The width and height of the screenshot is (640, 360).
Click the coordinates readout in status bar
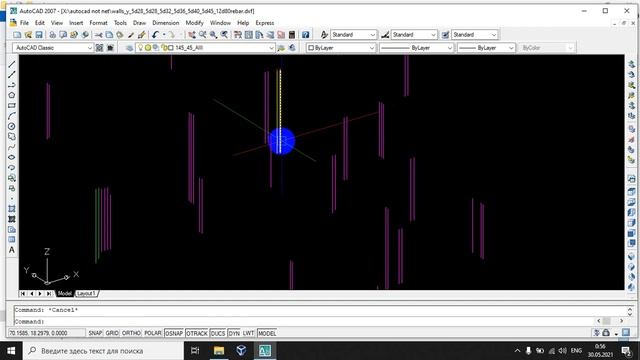click(x=47, y=333)
